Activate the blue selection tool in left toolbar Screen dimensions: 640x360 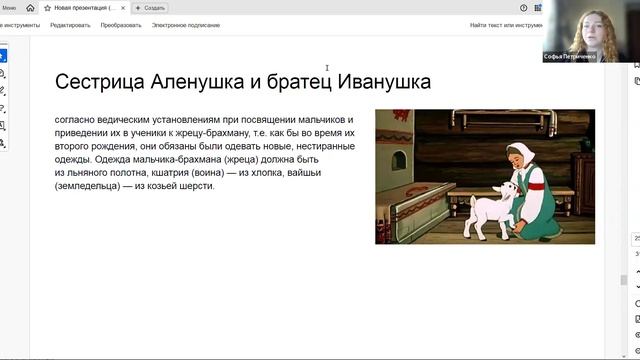coord(3,56)
